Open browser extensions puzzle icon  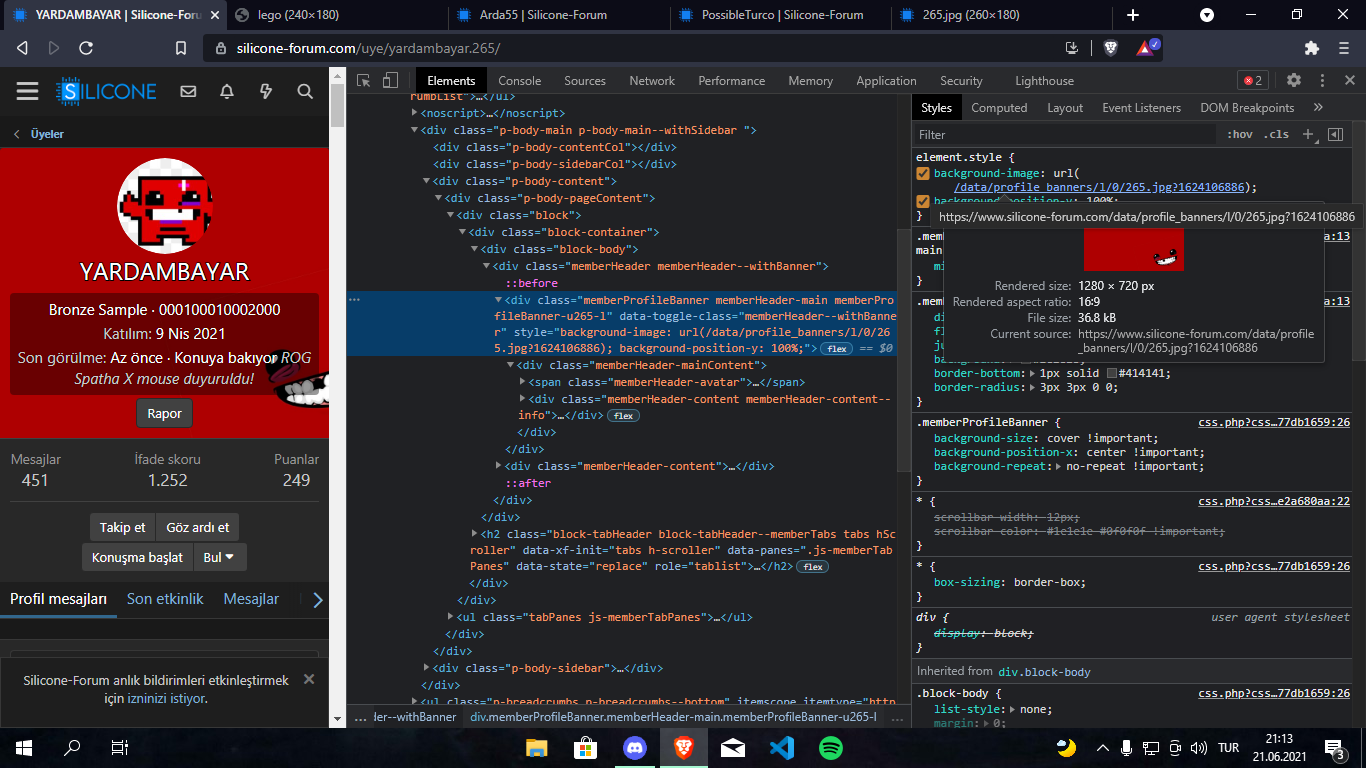(x=1312, y=48)
